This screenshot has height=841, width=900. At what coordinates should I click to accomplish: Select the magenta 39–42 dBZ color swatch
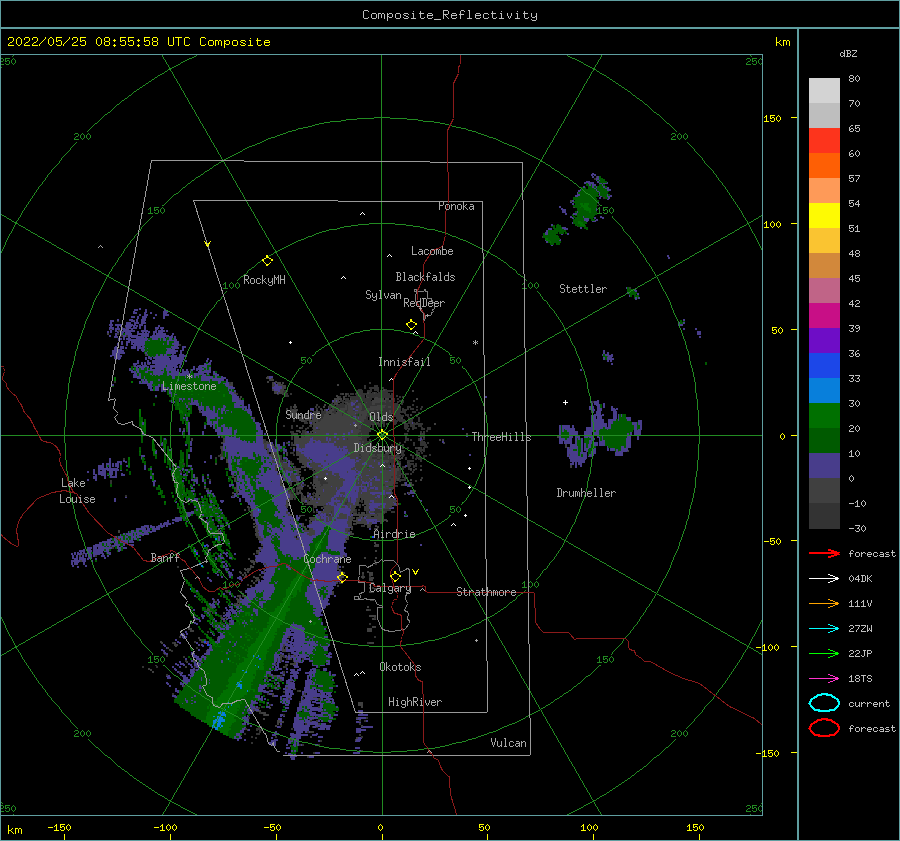pyautogui.click(x=824, y=316)
